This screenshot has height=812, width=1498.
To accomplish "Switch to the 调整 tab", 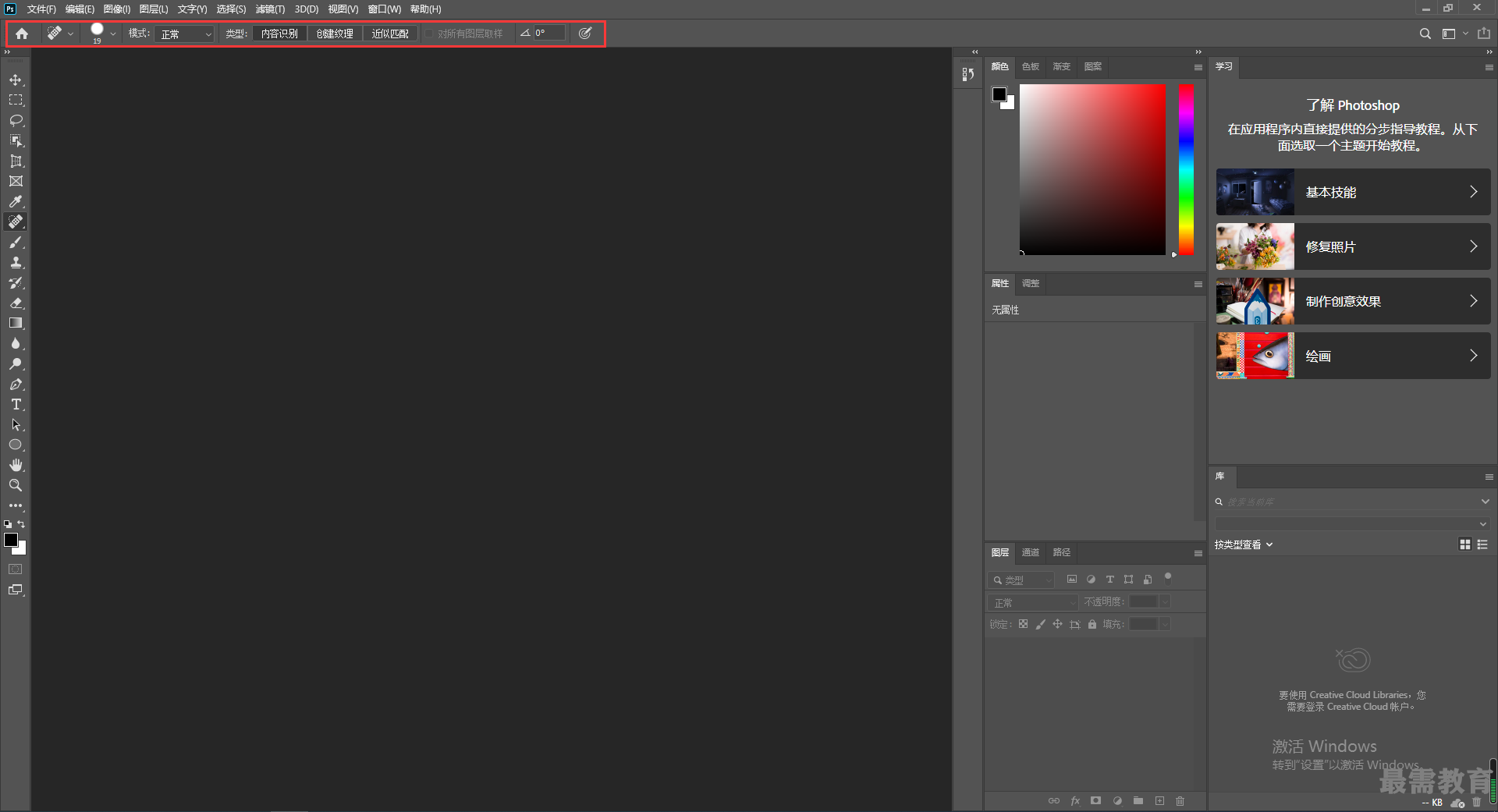I will (1031, 283).
